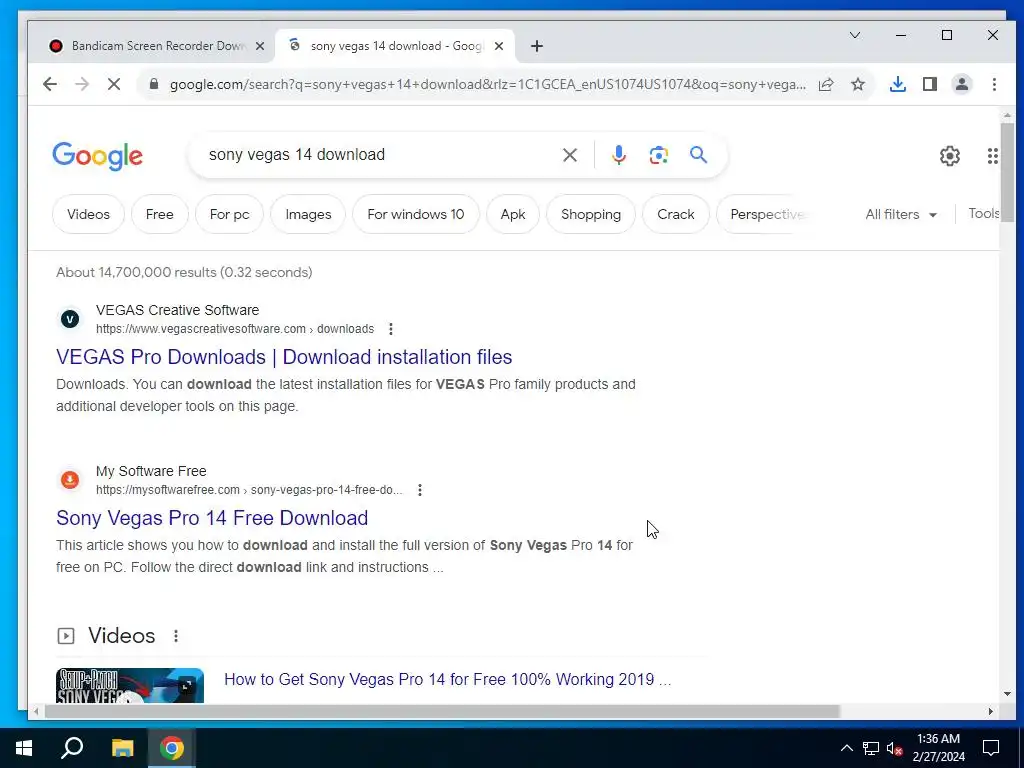1024x768 pixels.
Task: Open VEGAS Pro Downloads result link
Action: pos(284,357)
